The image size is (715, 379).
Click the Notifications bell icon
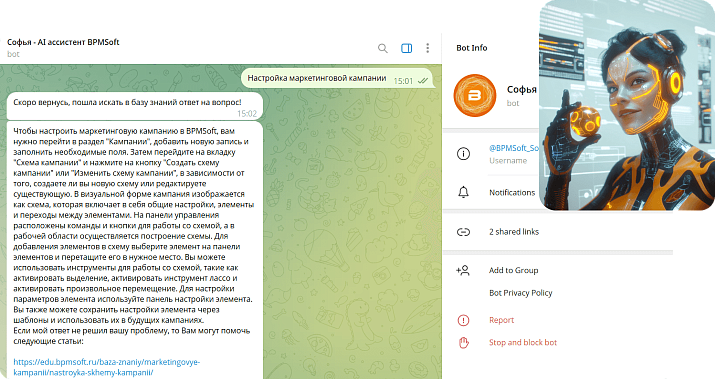[463, 192]
